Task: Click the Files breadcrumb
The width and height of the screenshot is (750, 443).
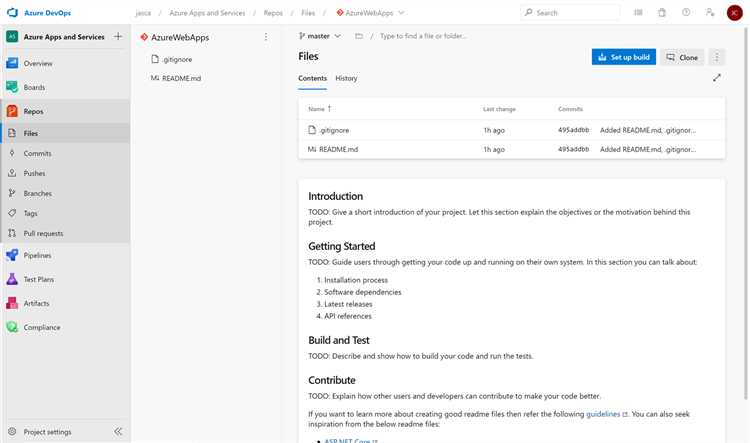Action: pyautogui.click(x=308, y=13)
